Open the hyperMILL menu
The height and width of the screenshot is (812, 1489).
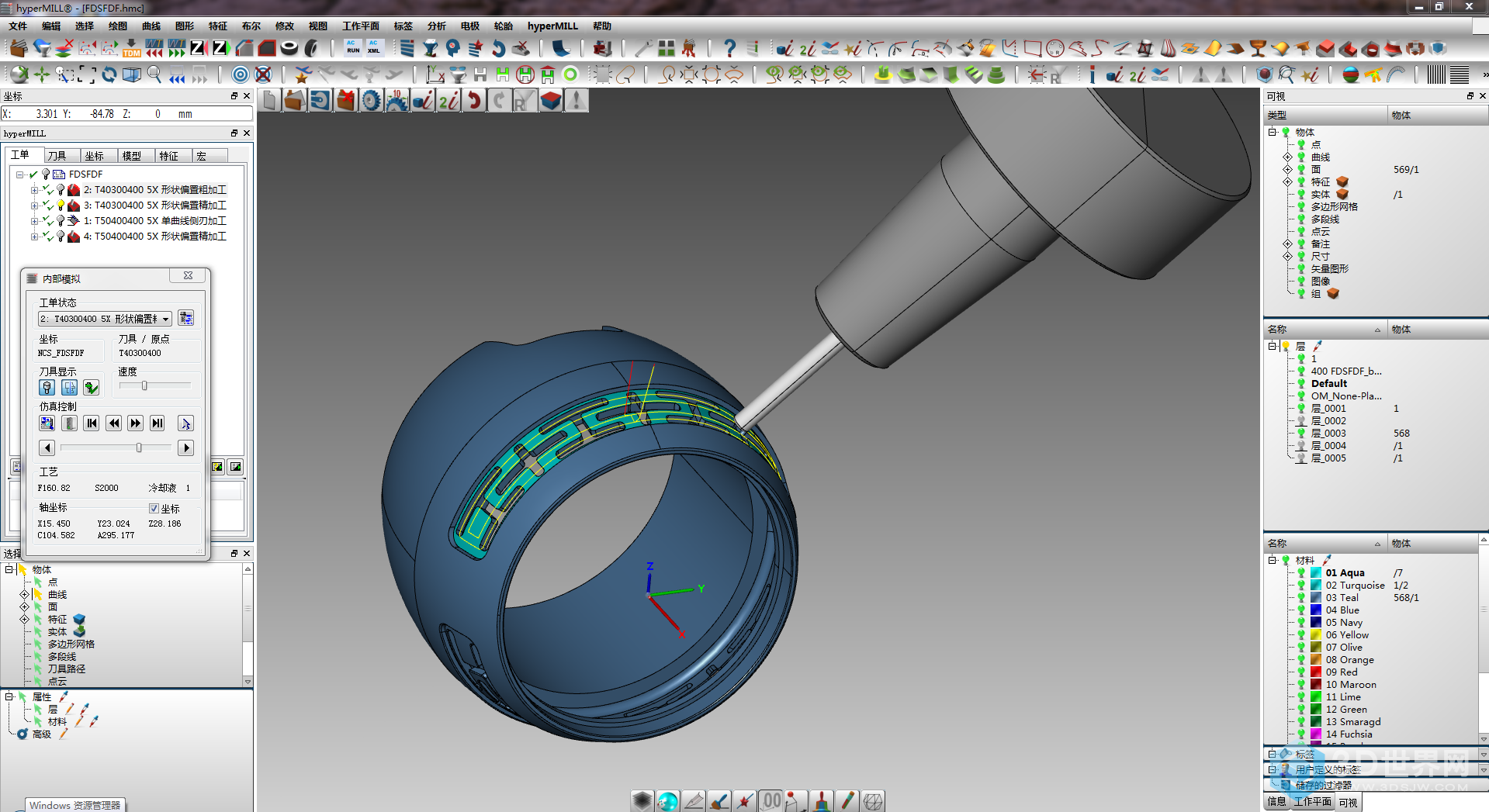552,26
